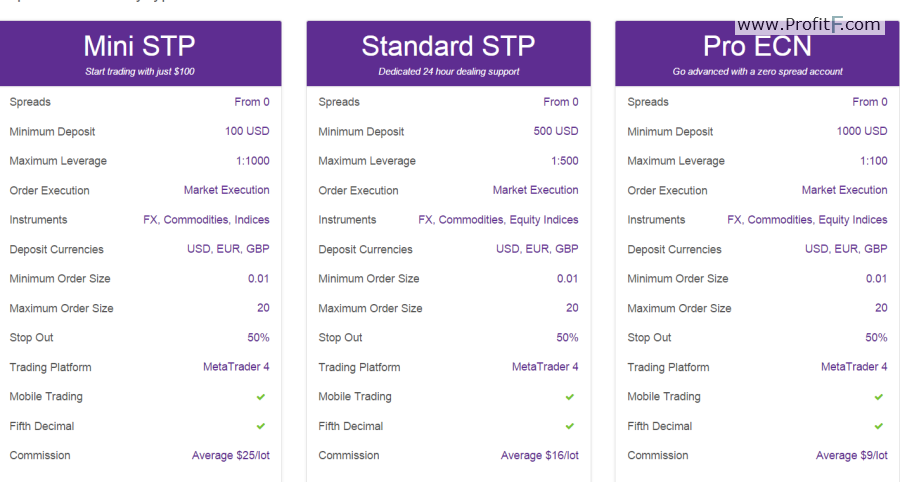
Task: Click Mini STP Mobile Trading green checkmark
Action: [261, 397]
